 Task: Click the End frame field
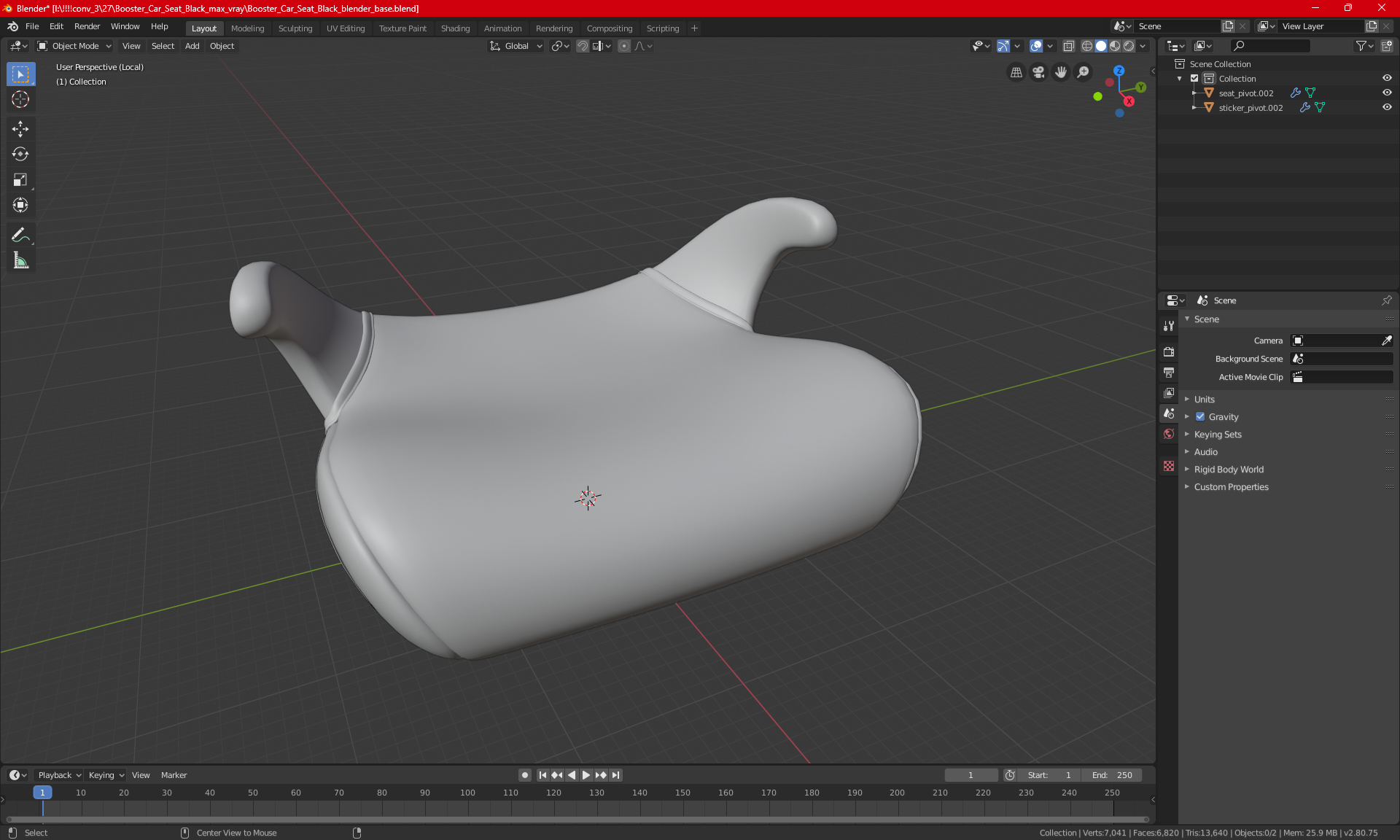[x=1112, y=775]
